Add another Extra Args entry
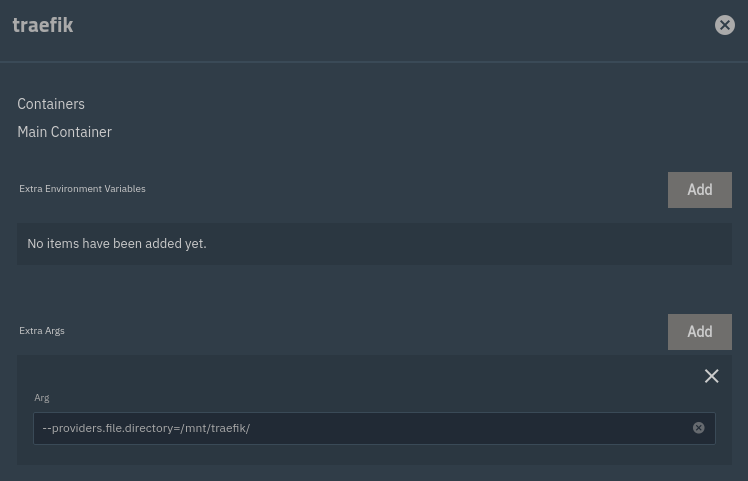Viewport: 748px width, 481px height. tap(699, 332)
